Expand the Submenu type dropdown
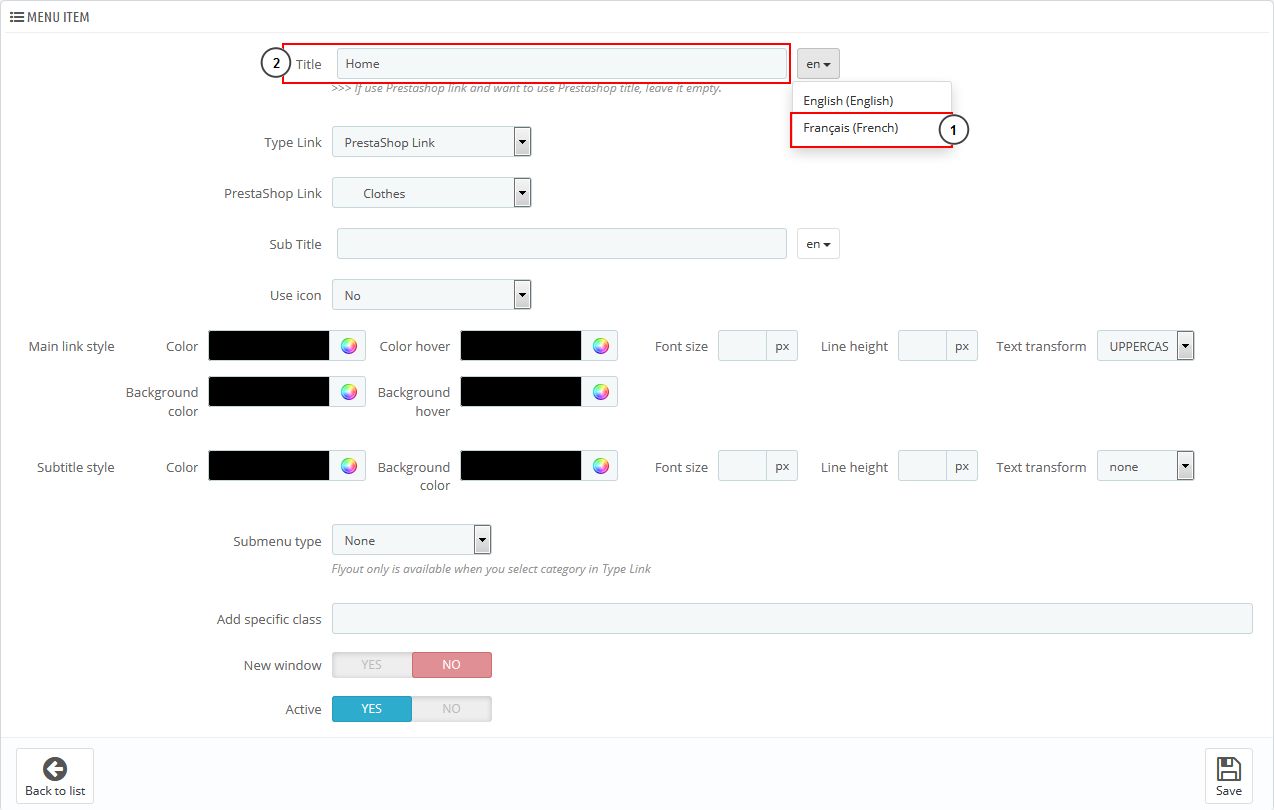This screenshot has width=1274, height=810. pyautogui.click(x=411, y=541)
